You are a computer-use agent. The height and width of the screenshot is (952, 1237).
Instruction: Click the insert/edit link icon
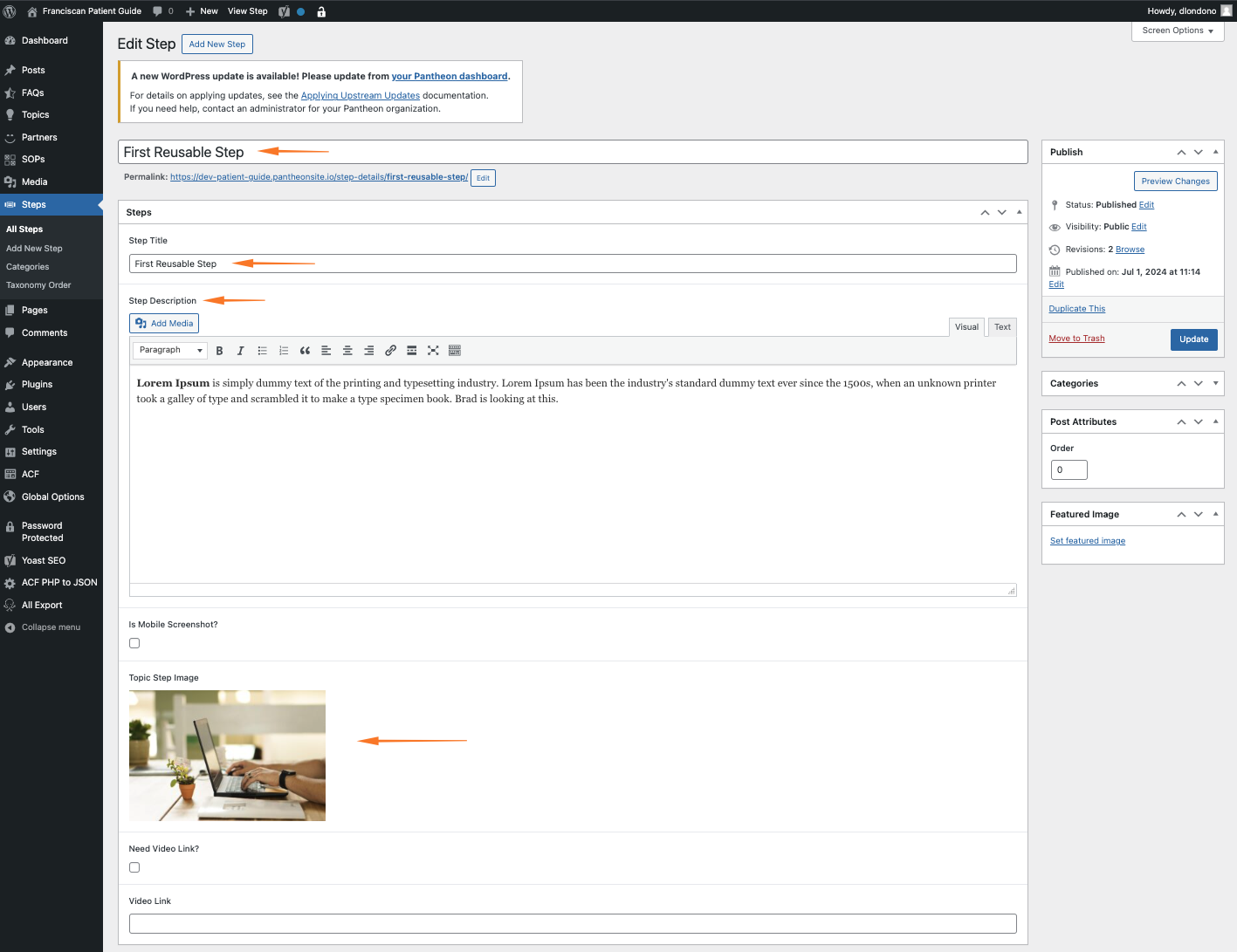point(390,351)
